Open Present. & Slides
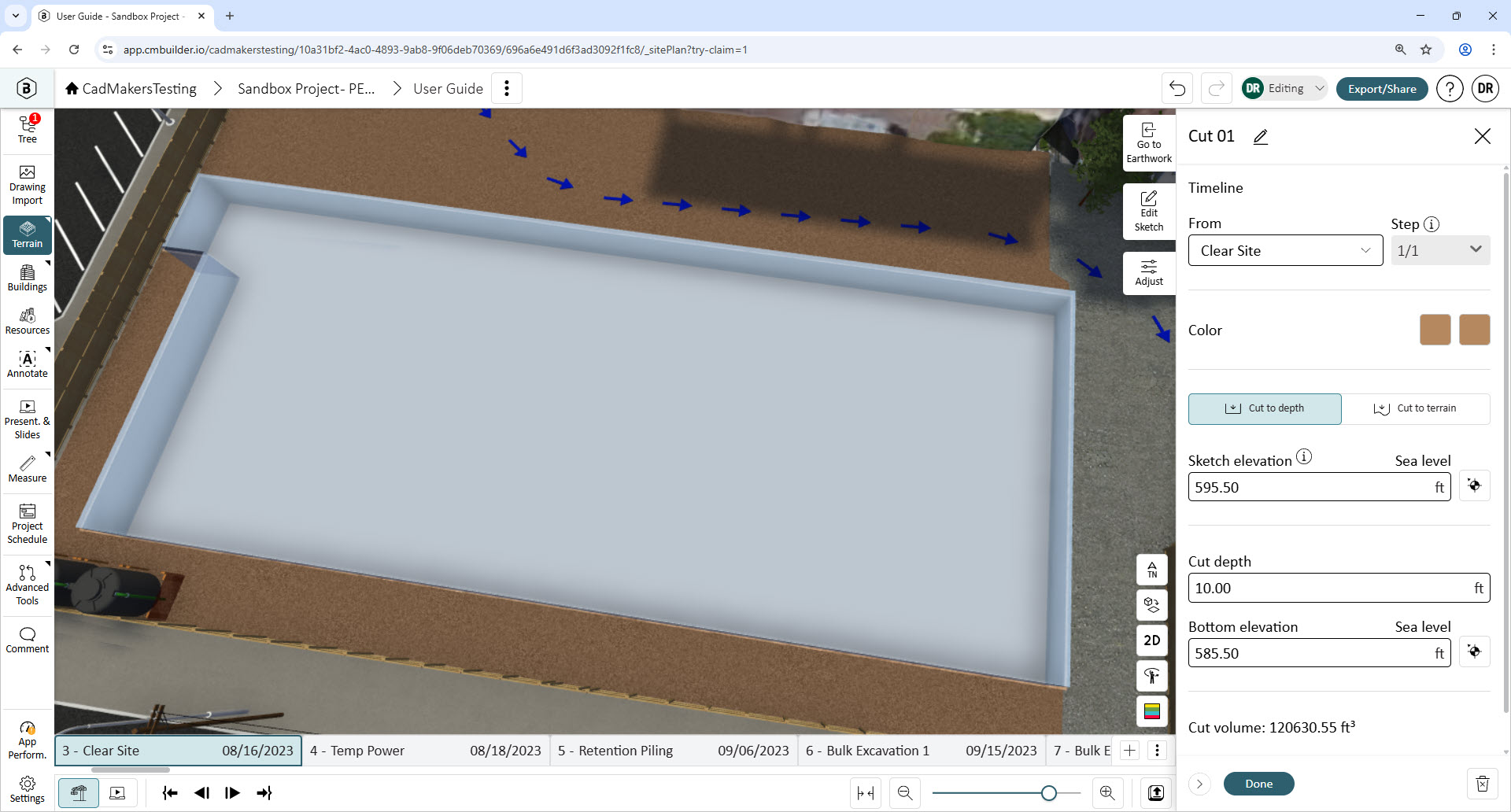This screenshot has width=1511, height=812. point(28,420)
